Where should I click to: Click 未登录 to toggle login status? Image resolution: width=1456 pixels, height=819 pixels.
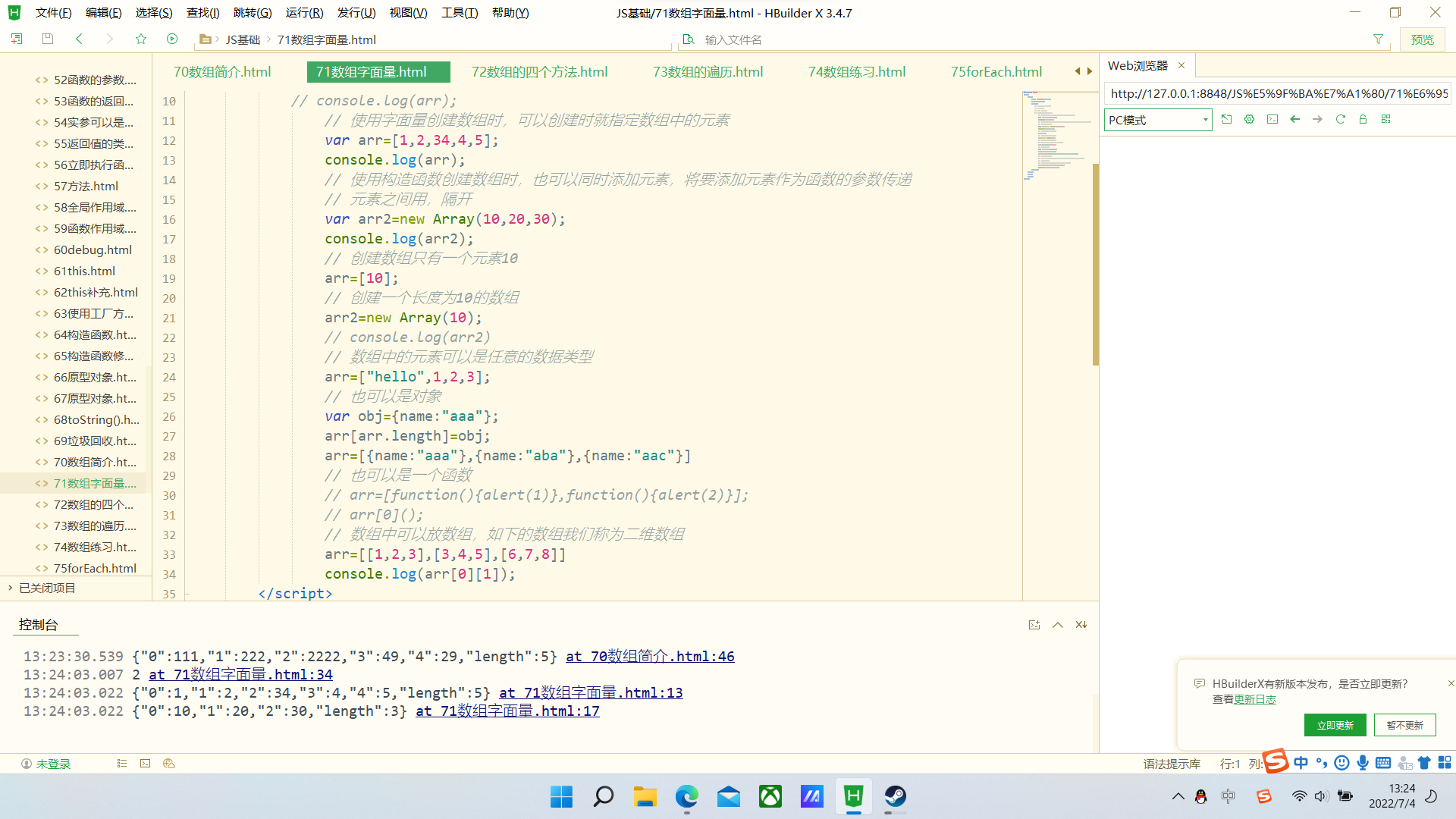[53, 764]
